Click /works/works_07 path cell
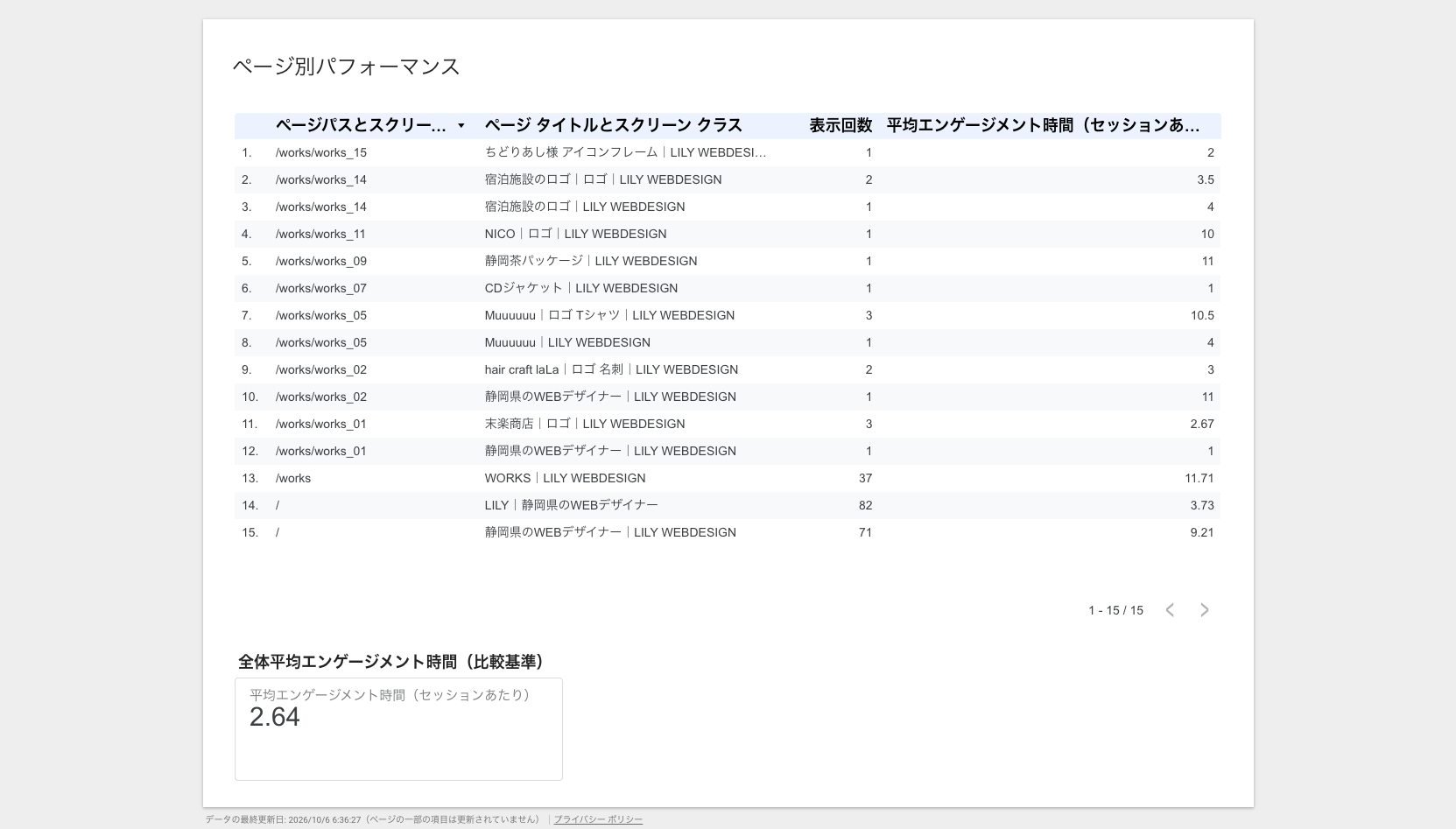Screen dimensions: 1456x829 321,288
